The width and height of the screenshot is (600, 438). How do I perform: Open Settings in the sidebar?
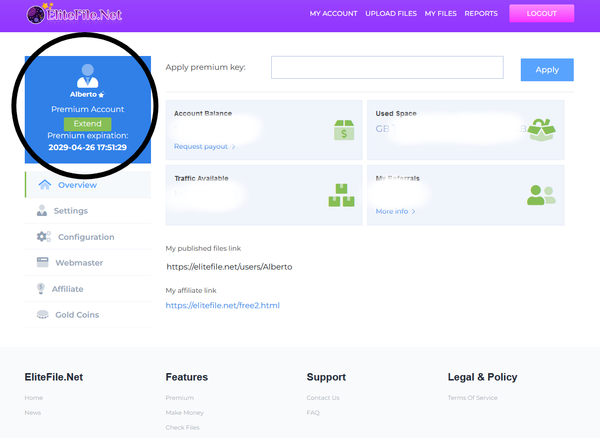70,211
